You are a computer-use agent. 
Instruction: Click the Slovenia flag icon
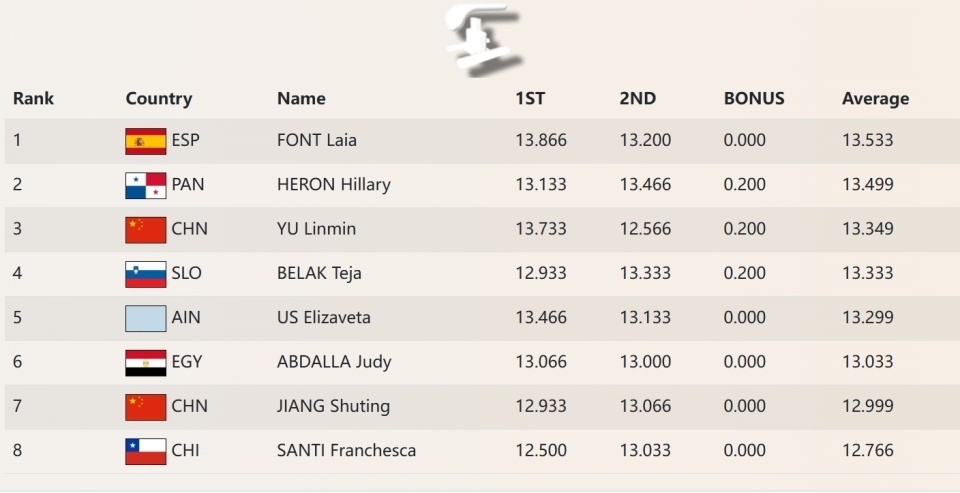pos(145,274)
